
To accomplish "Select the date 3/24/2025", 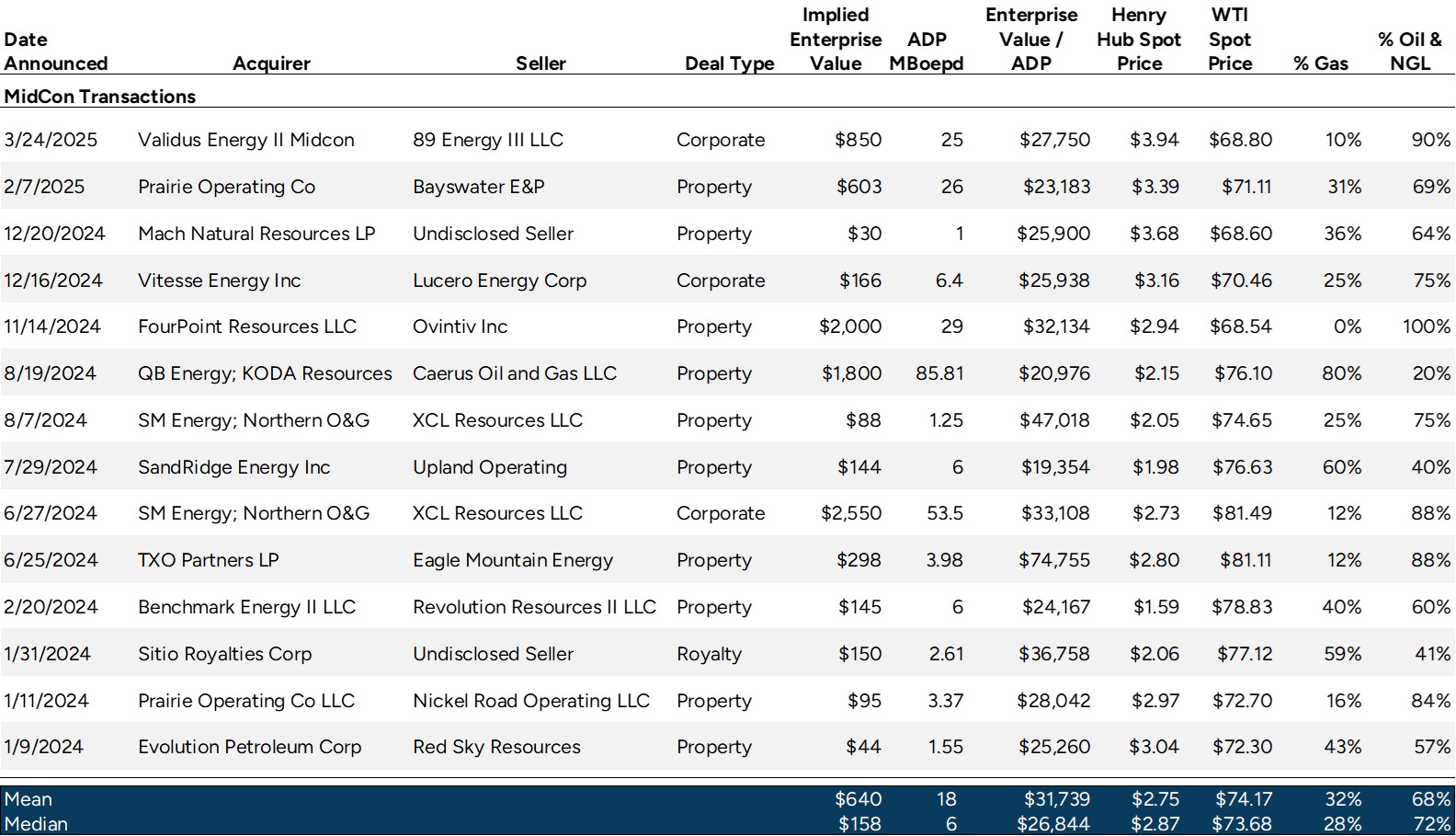I will tap(51, 140).
